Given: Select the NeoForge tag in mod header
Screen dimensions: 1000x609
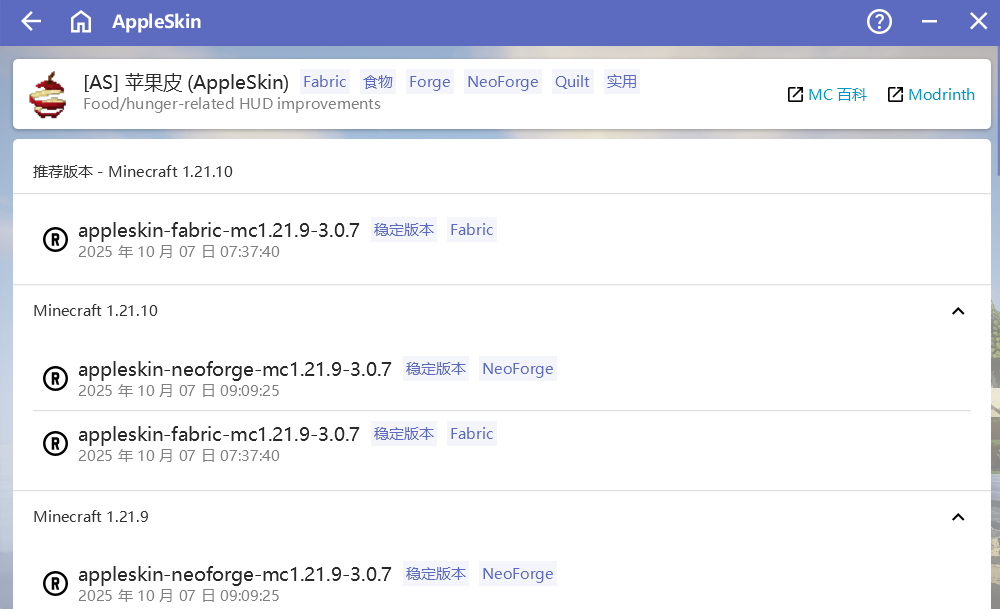Looking at the screenshot, I should click(x=502, y=82).
